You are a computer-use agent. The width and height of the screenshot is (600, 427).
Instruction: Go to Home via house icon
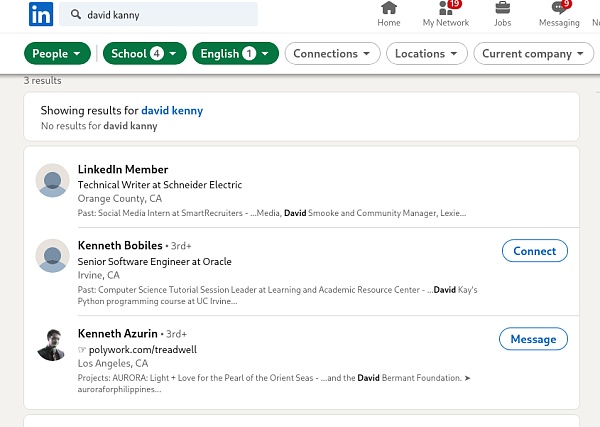coord(389,8)
